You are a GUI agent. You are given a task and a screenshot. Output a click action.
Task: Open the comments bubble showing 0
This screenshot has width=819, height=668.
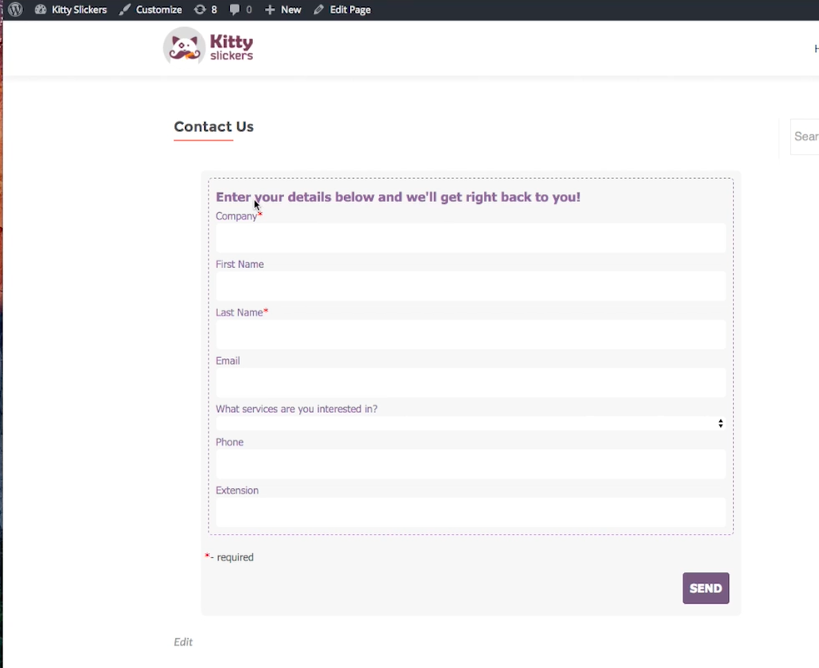pos(240,9)
